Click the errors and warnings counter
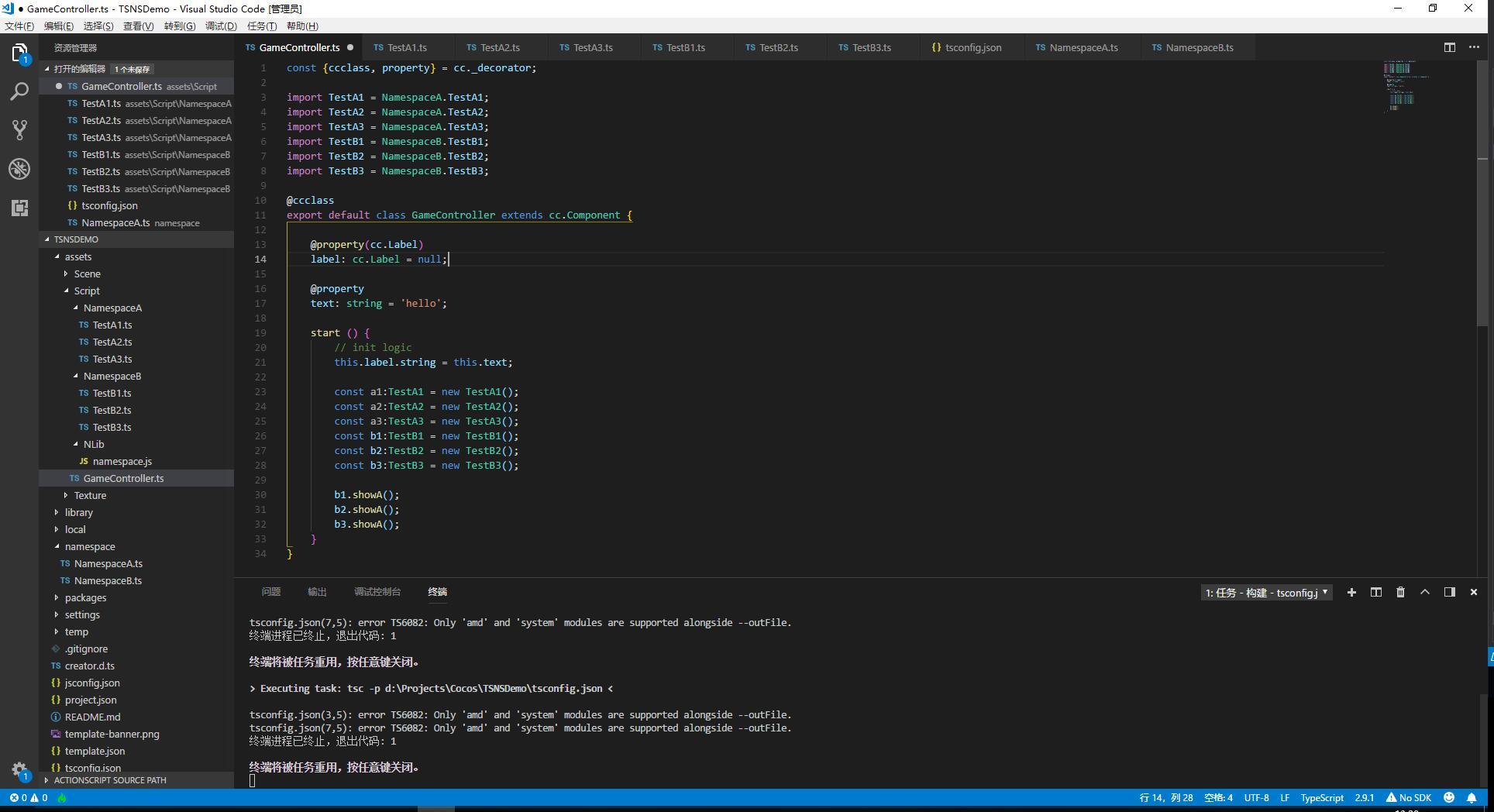 click(29, 797)
